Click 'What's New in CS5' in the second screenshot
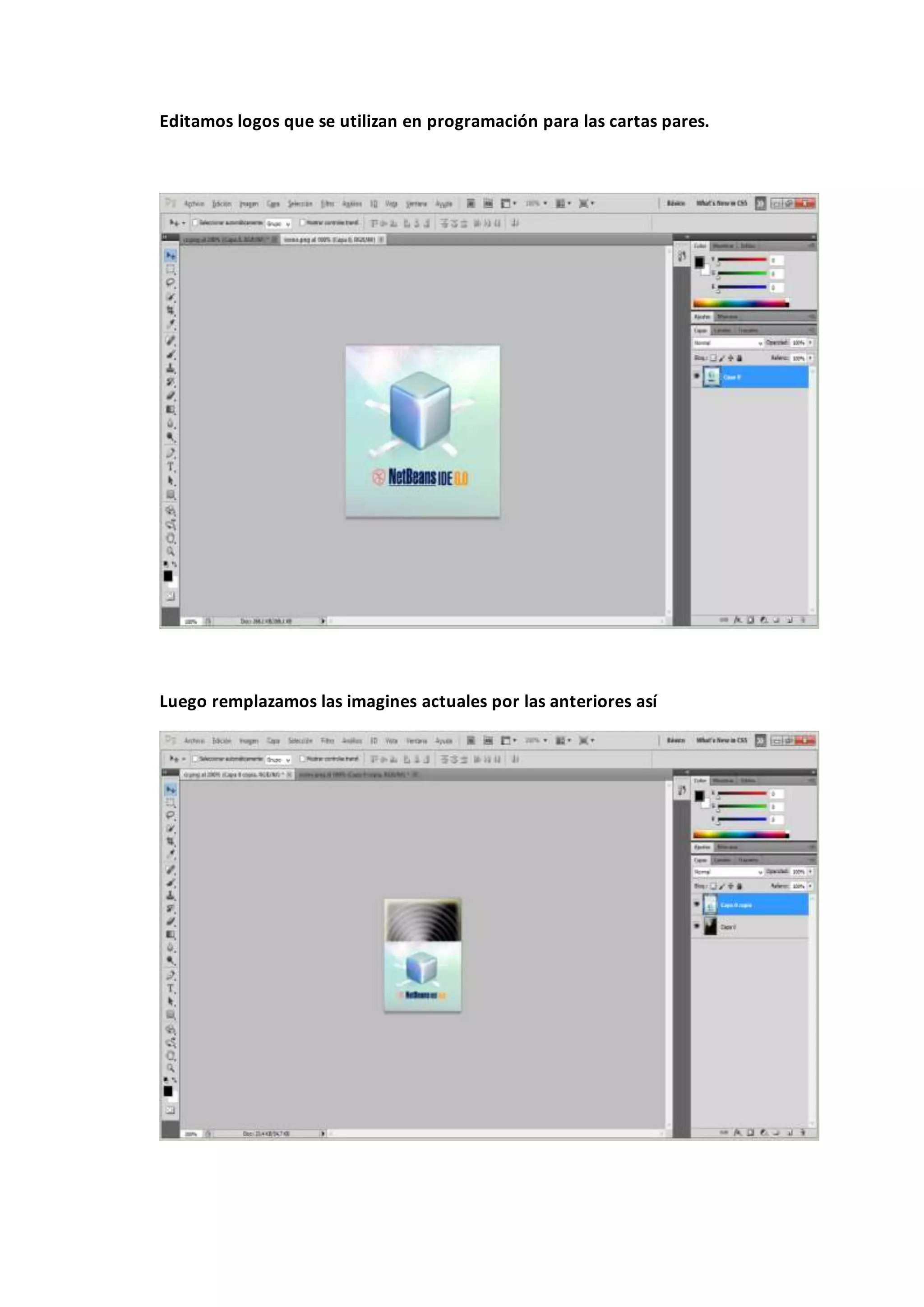This screenshot has width=924, height=1307. coord(721,740)
